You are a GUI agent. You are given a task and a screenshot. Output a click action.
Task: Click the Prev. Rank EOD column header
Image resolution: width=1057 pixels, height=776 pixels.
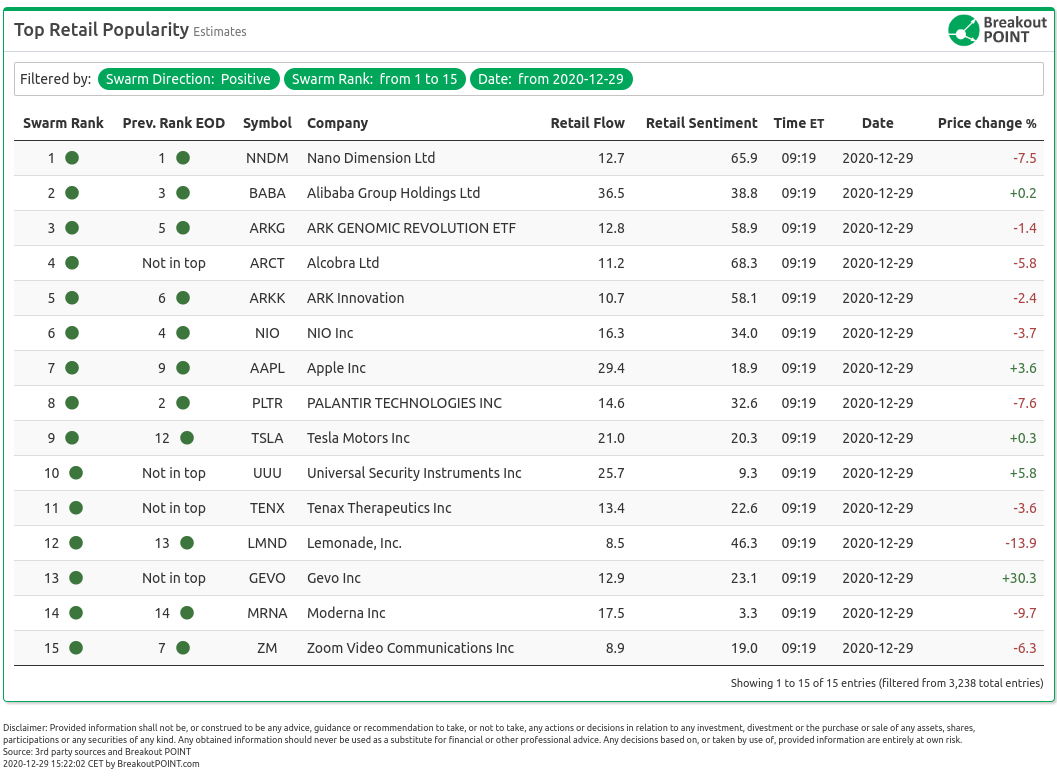click(x=173, y=123)
